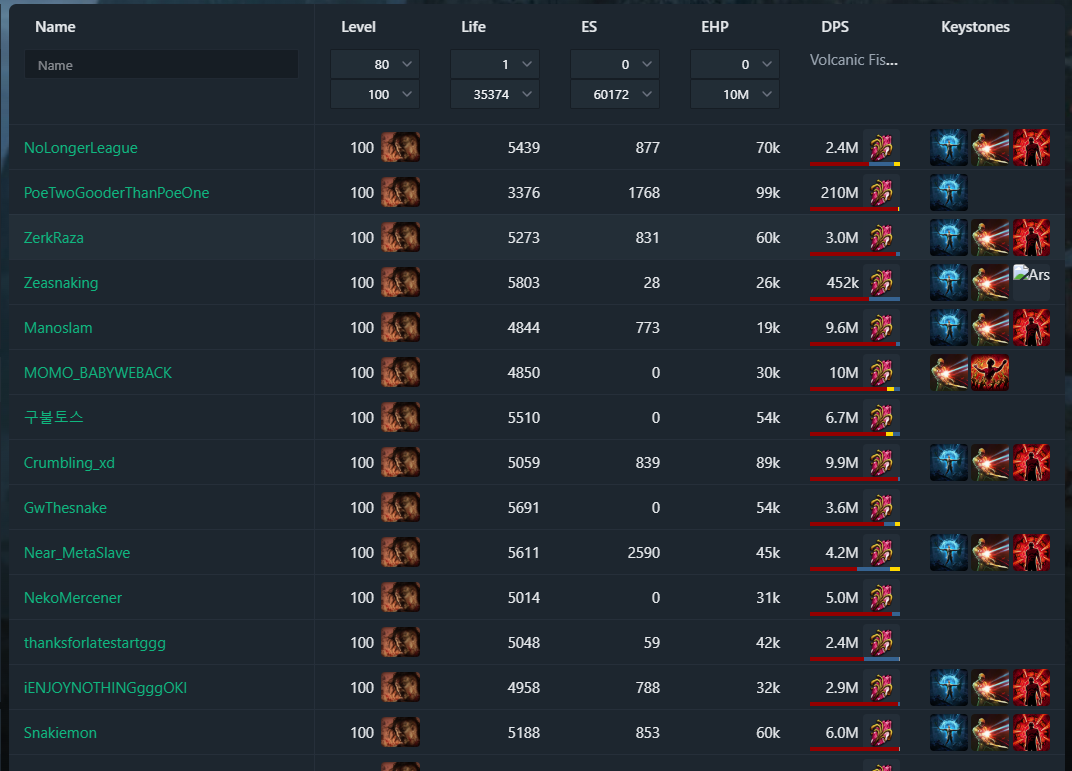This screenshot has height=771, width=1072.
Task: Open minimum EHP dropdown showing 0
Action: (x=735, y=64)
